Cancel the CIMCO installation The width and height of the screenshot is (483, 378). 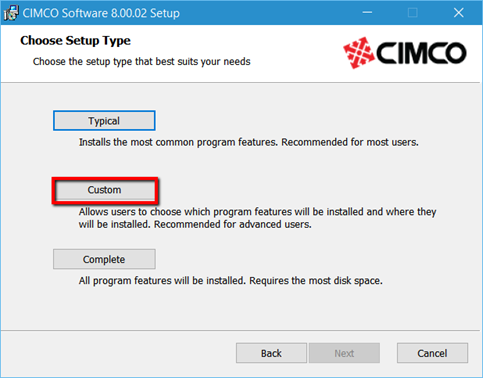pyautogui.click(x=432, y=353)
